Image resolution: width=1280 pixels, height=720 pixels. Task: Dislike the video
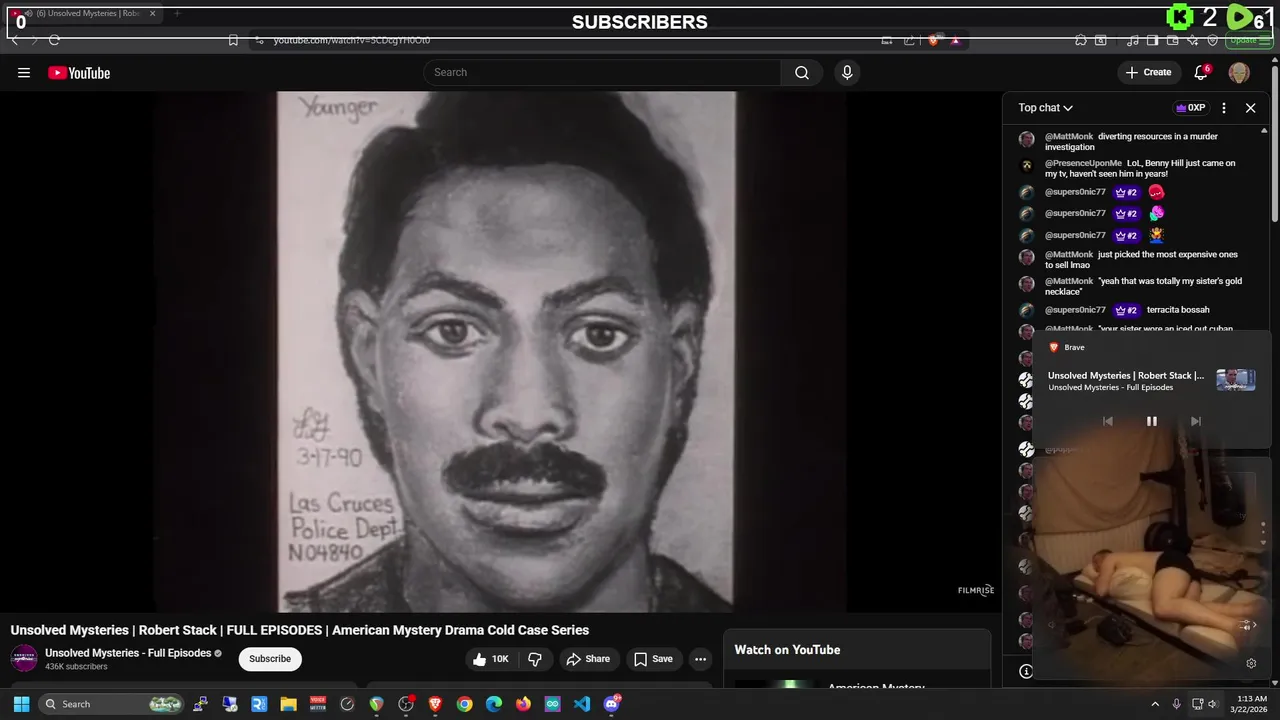[x=535, y=659]
